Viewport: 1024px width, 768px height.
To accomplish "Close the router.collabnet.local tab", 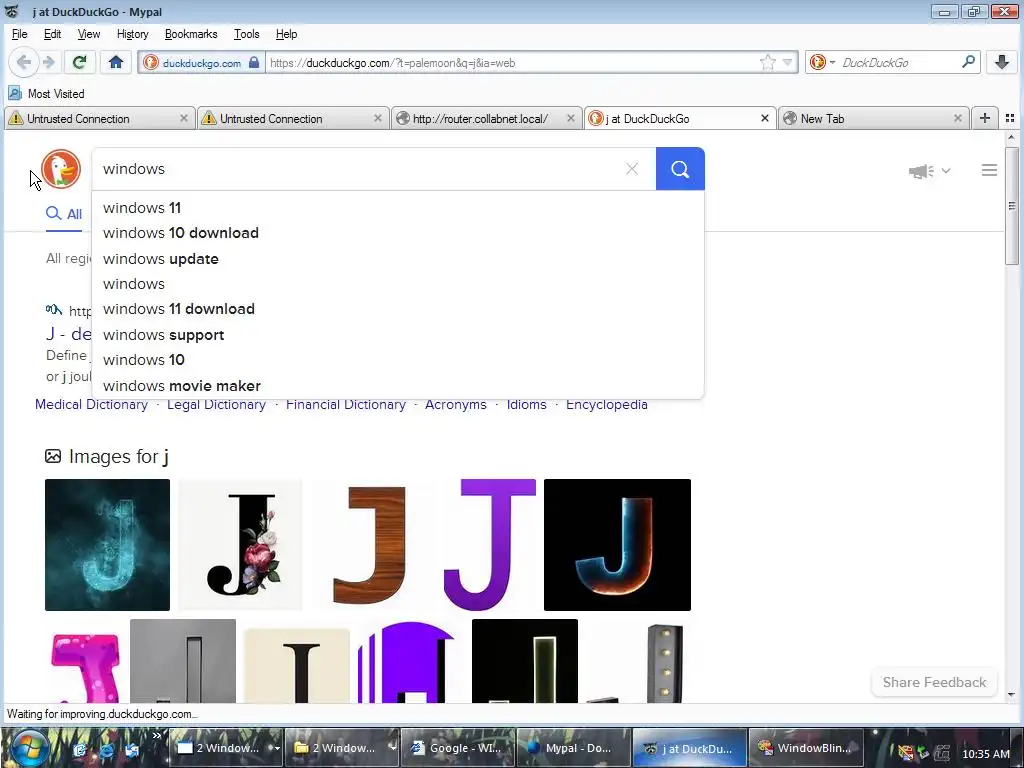I will tap(570, 118).
